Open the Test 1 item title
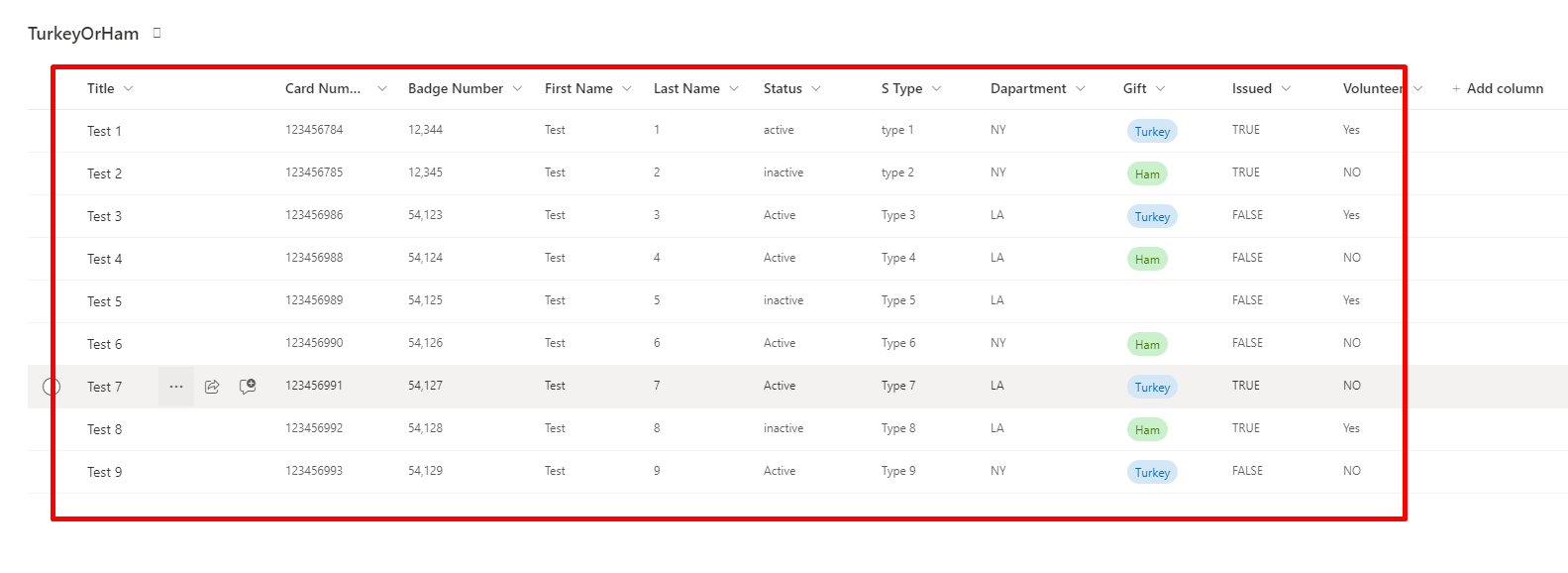 (x=104, y=131)
